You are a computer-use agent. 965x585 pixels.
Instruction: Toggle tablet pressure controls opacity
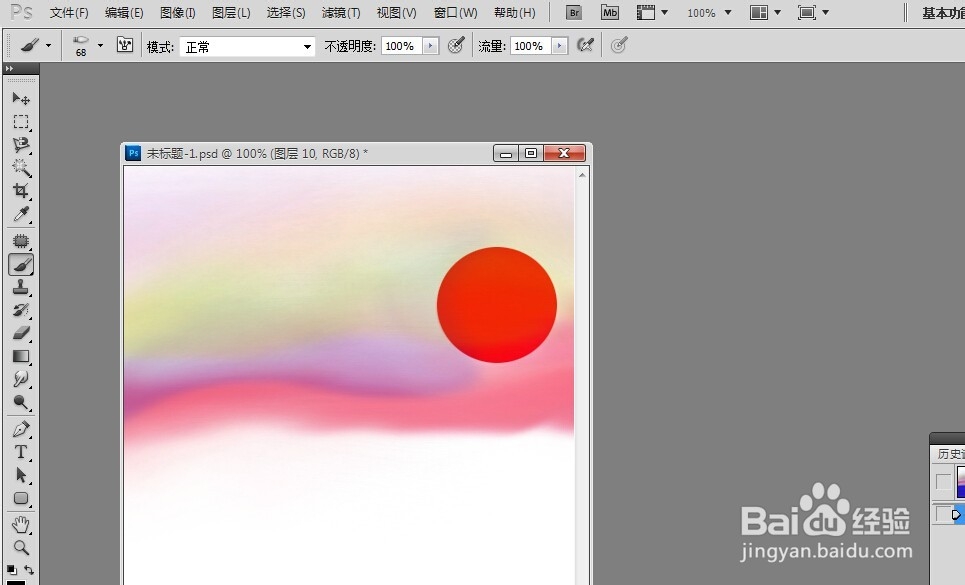tap(456, 45)
